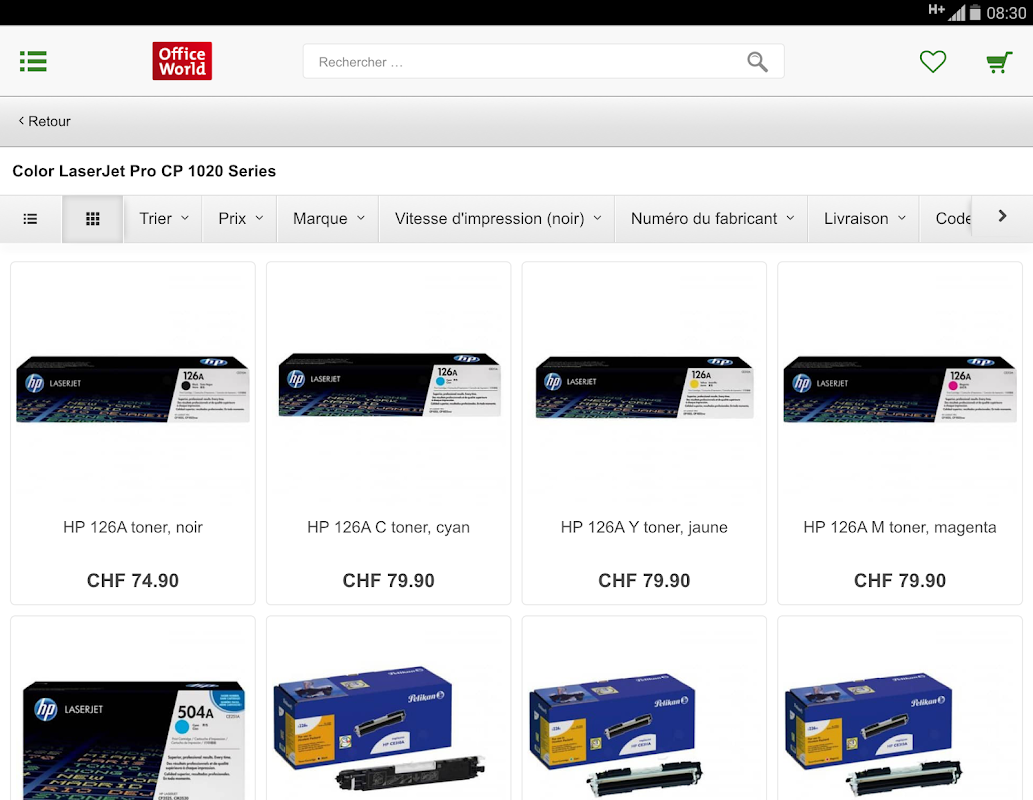1033x800 pixels.
Task: Switch to list view layout
Action: point(30,219)
